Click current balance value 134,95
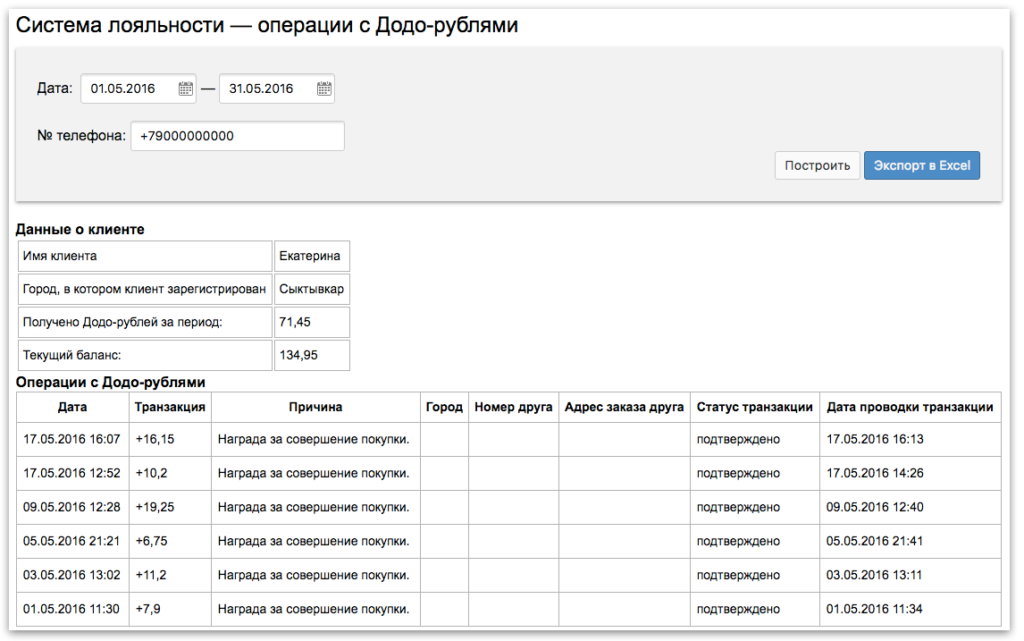The image size is (1024, 641). click(x=312, y=355)
